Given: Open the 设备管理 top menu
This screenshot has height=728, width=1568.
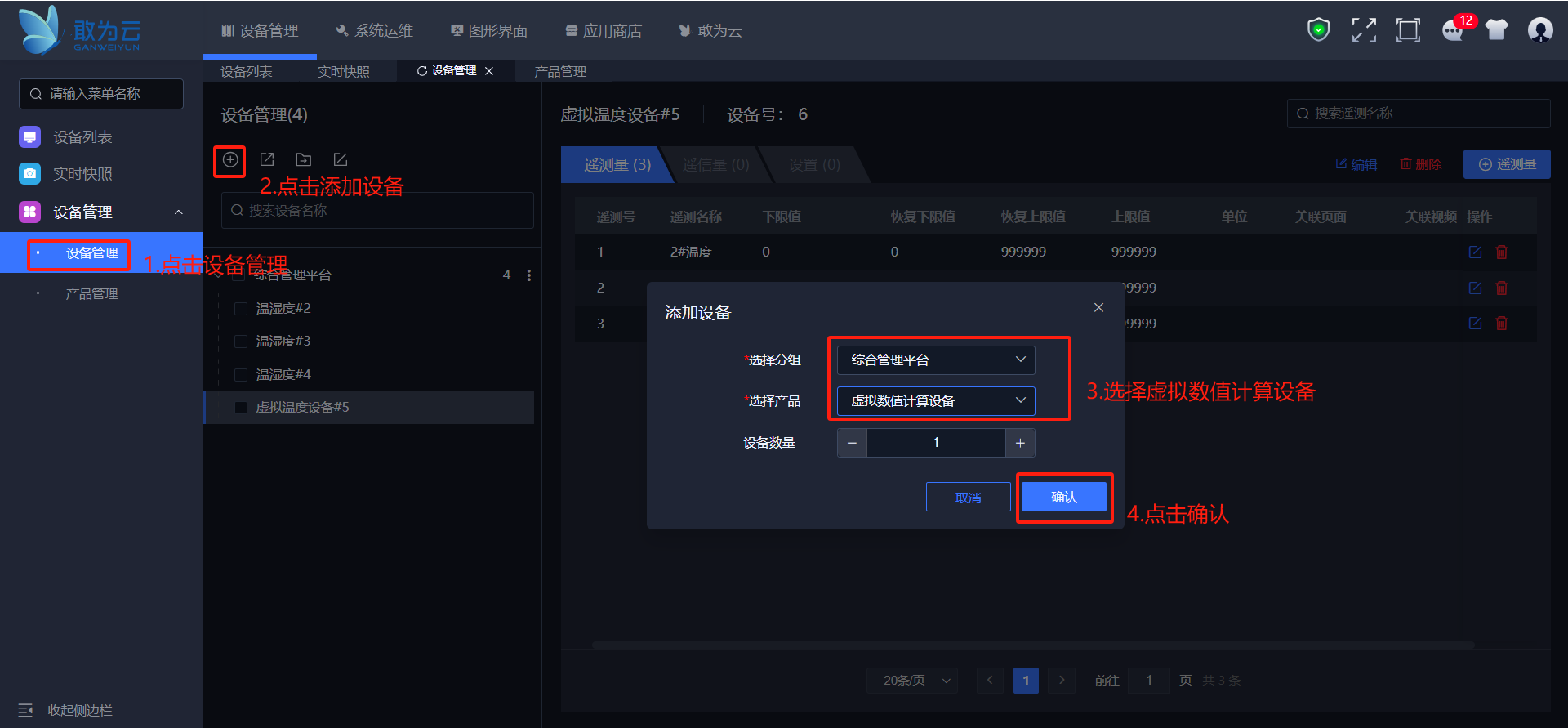Looking at the screenshot, I should [x=260, y=30].
